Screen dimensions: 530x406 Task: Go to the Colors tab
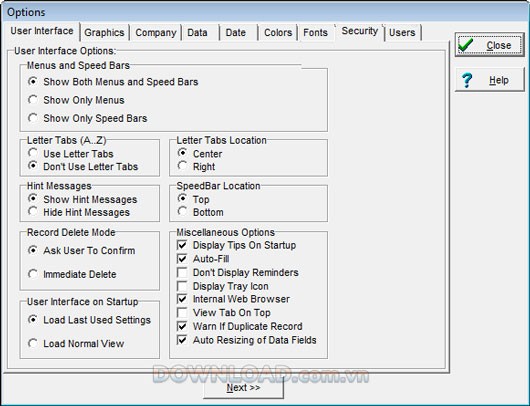[x=278, y=32]
